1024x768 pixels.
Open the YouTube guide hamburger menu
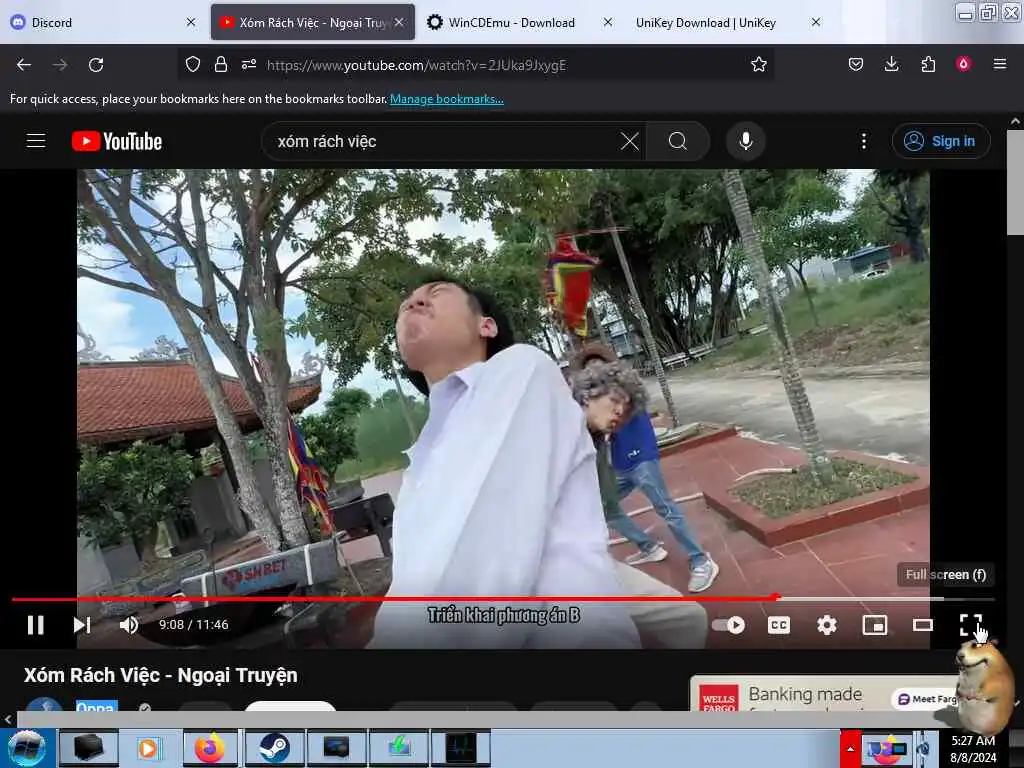tap(36, 140)
